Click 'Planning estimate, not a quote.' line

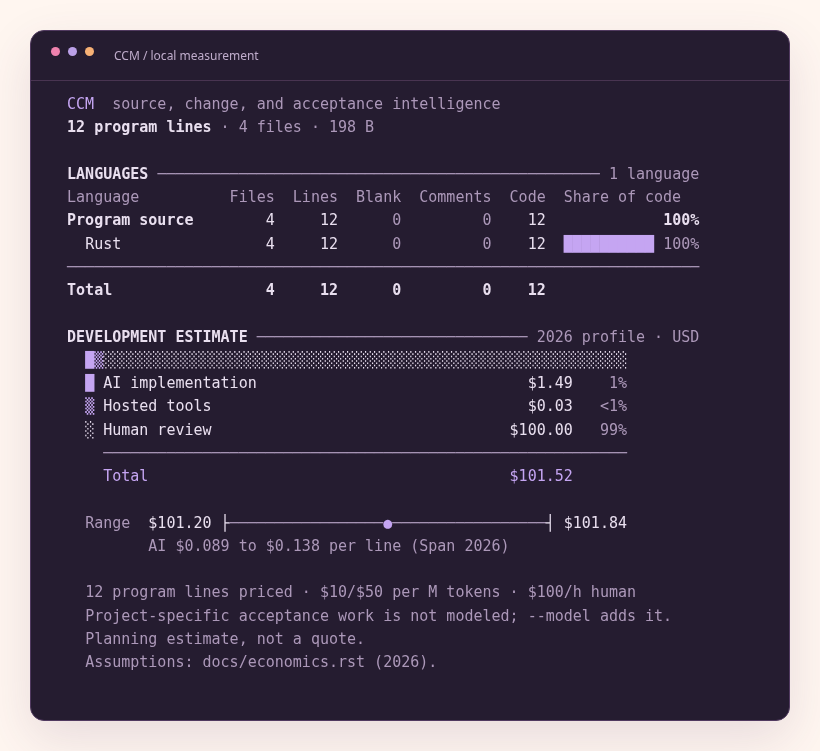coord(224,639)
